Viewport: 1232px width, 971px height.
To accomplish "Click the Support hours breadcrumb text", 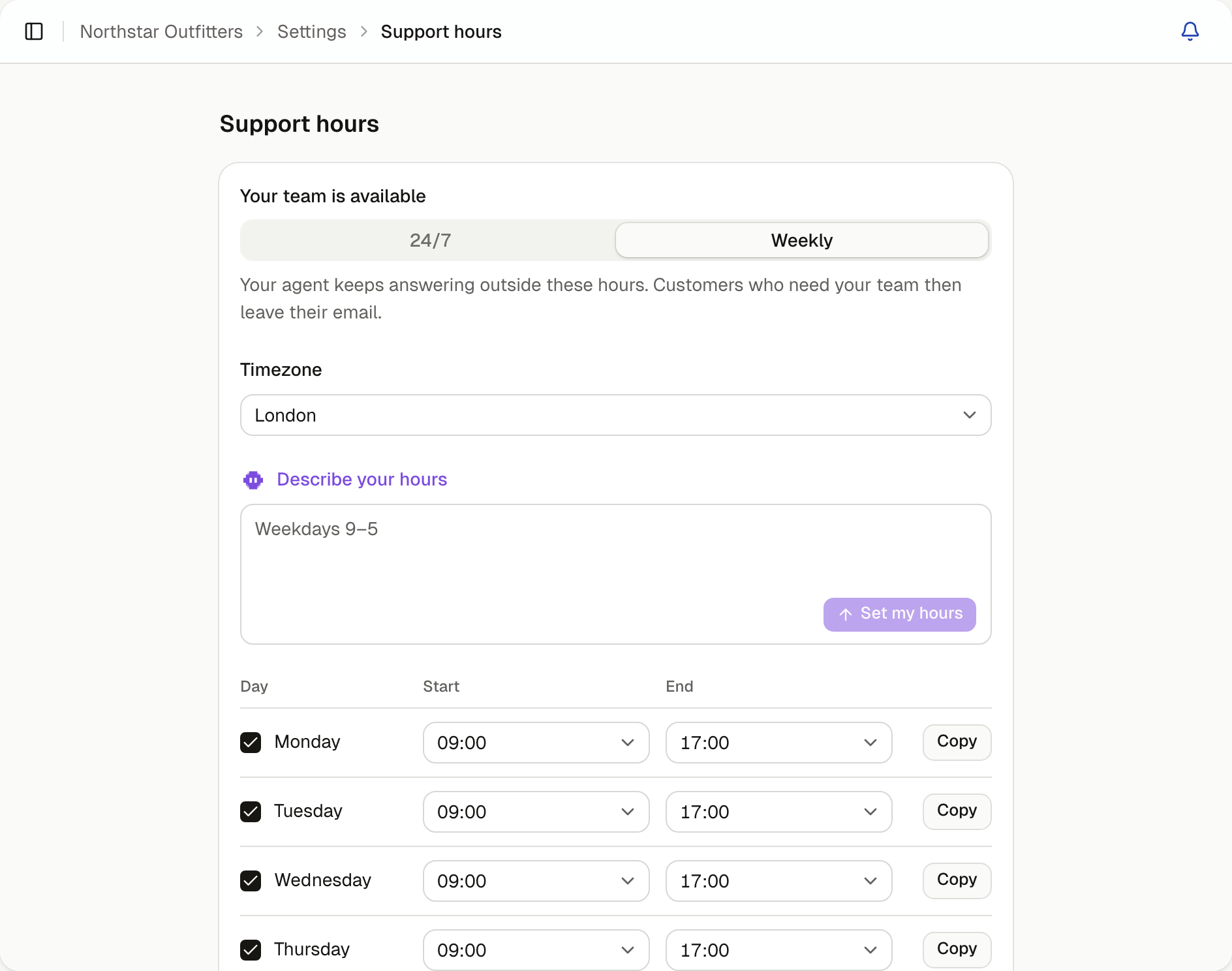I will 441,31.
